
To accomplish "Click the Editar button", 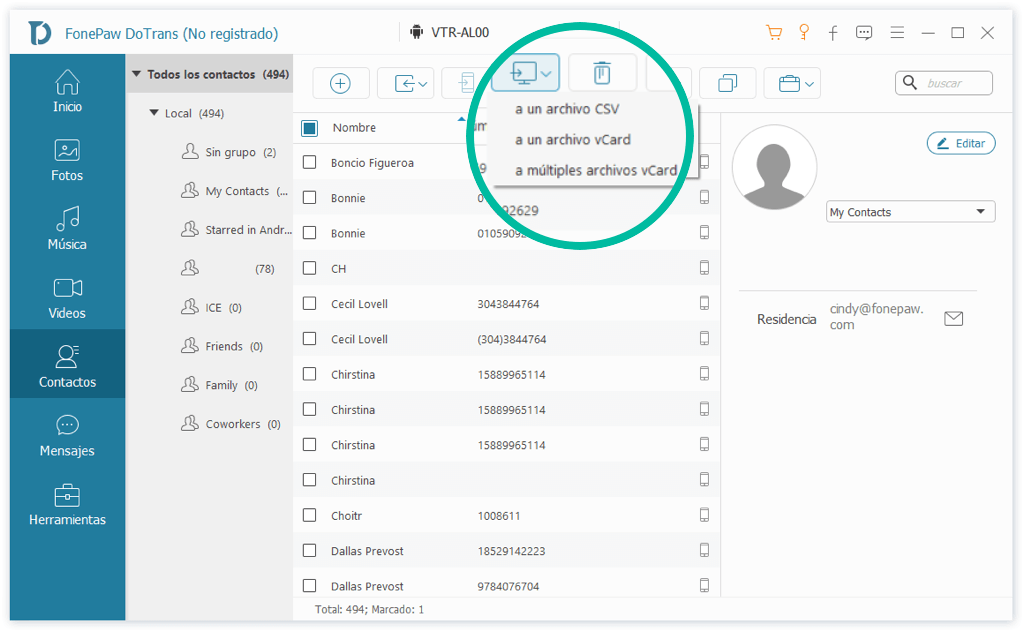I will 961,143.
